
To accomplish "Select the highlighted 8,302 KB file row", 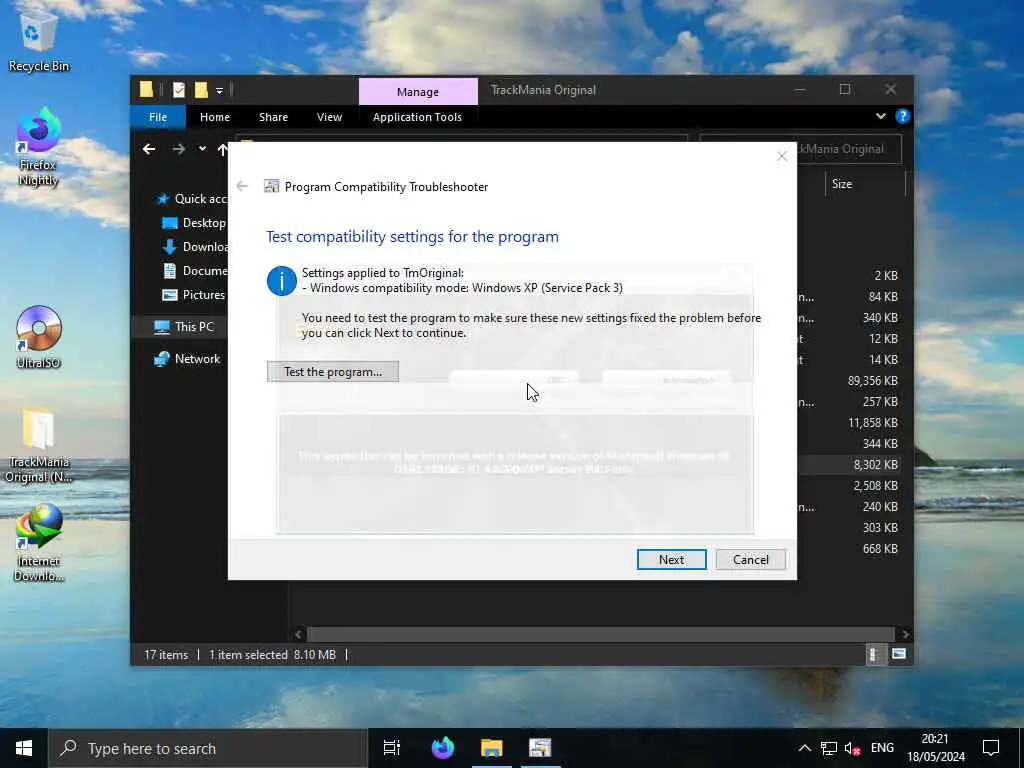I will (x=849, y=464).
